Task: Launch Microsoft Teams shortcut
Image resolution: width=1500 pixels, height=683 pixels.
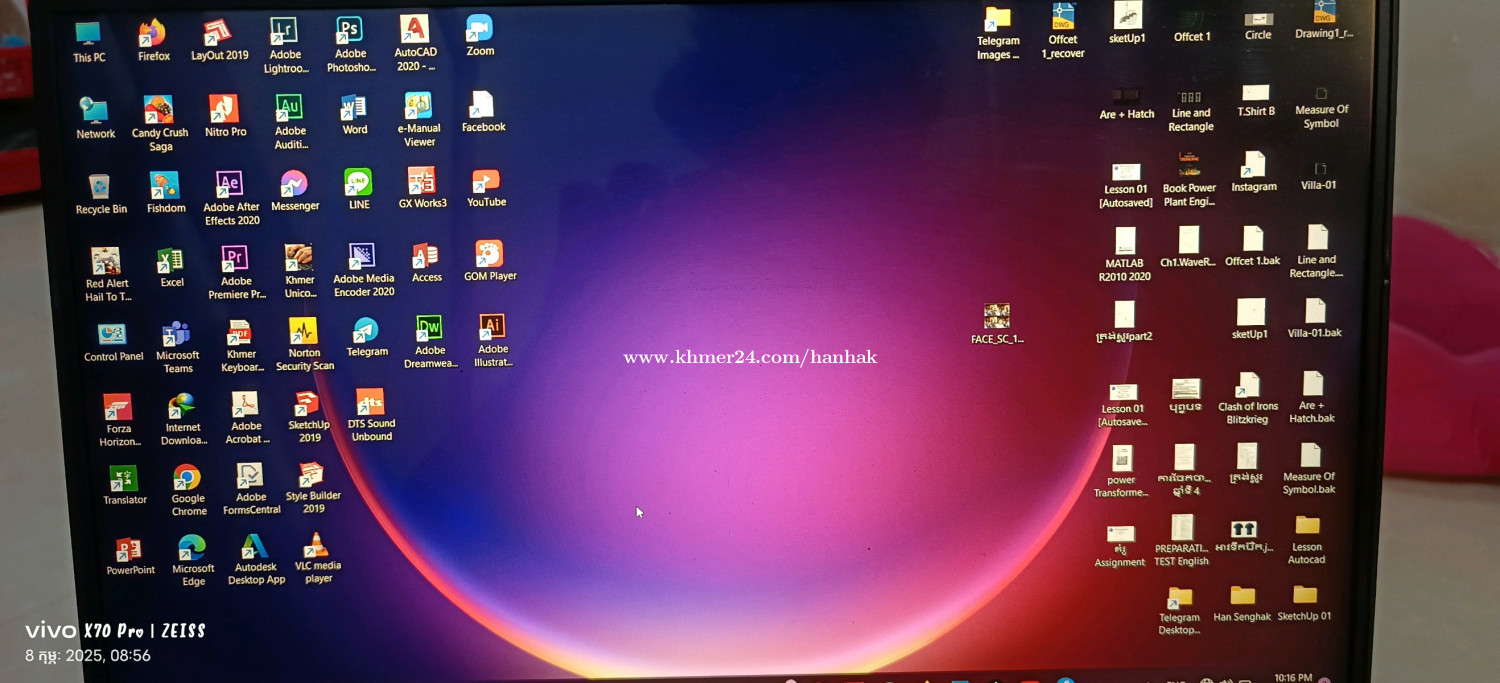Action: coord(177,347)
